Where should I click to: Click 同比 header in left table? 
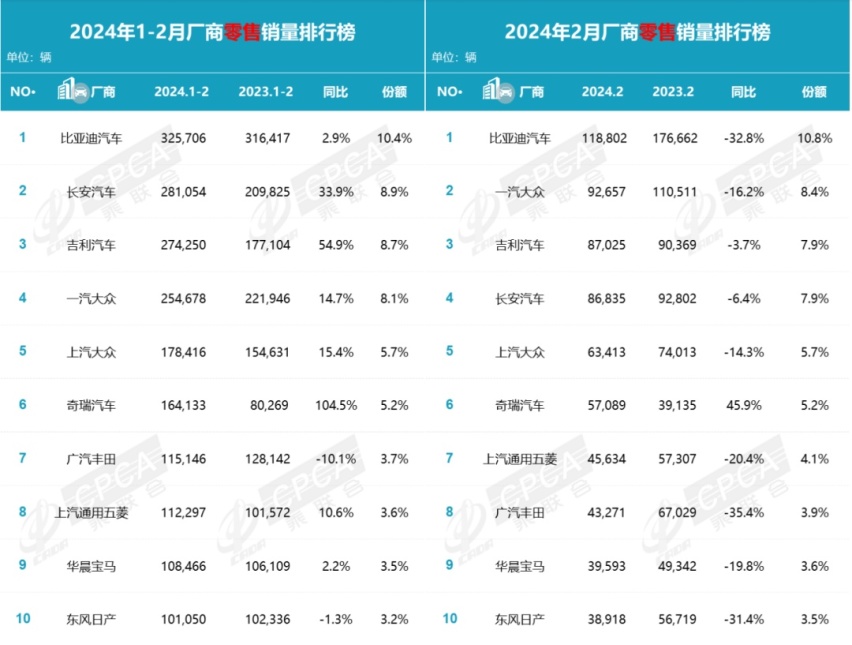335,91
